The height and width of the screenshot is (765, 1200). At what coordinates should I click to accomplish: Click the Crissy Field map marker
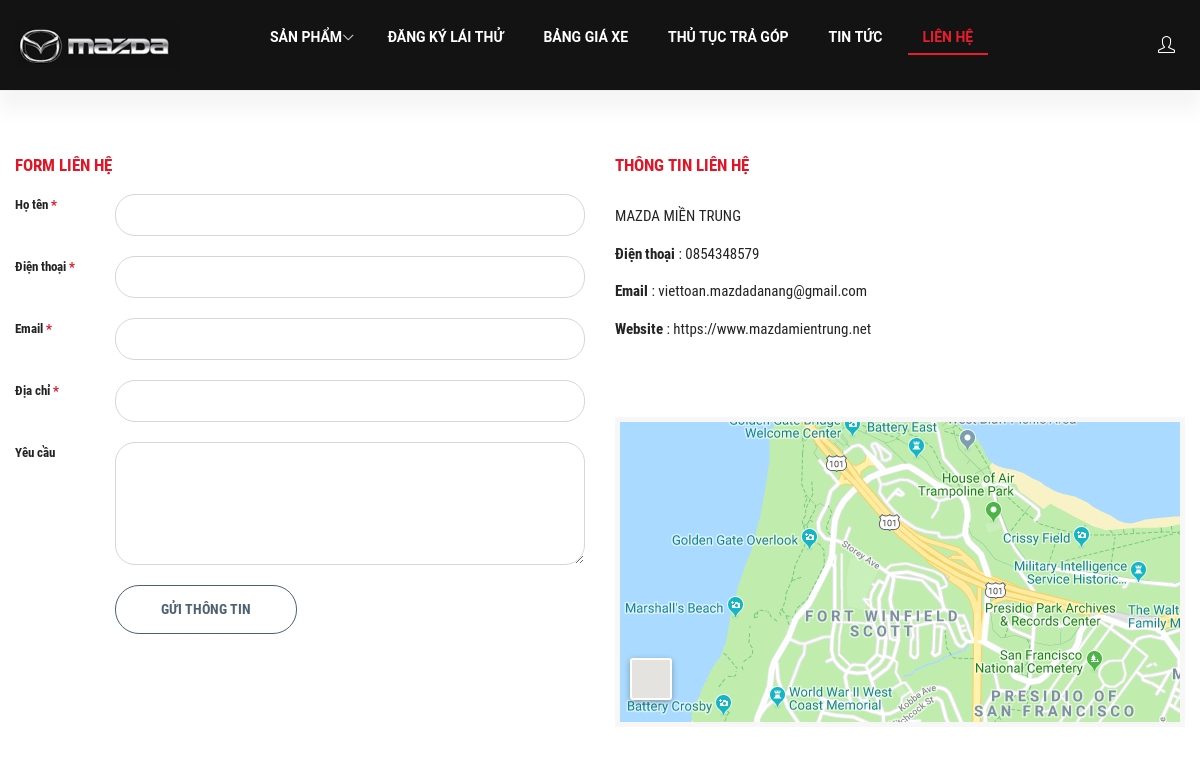(1081, 537)
